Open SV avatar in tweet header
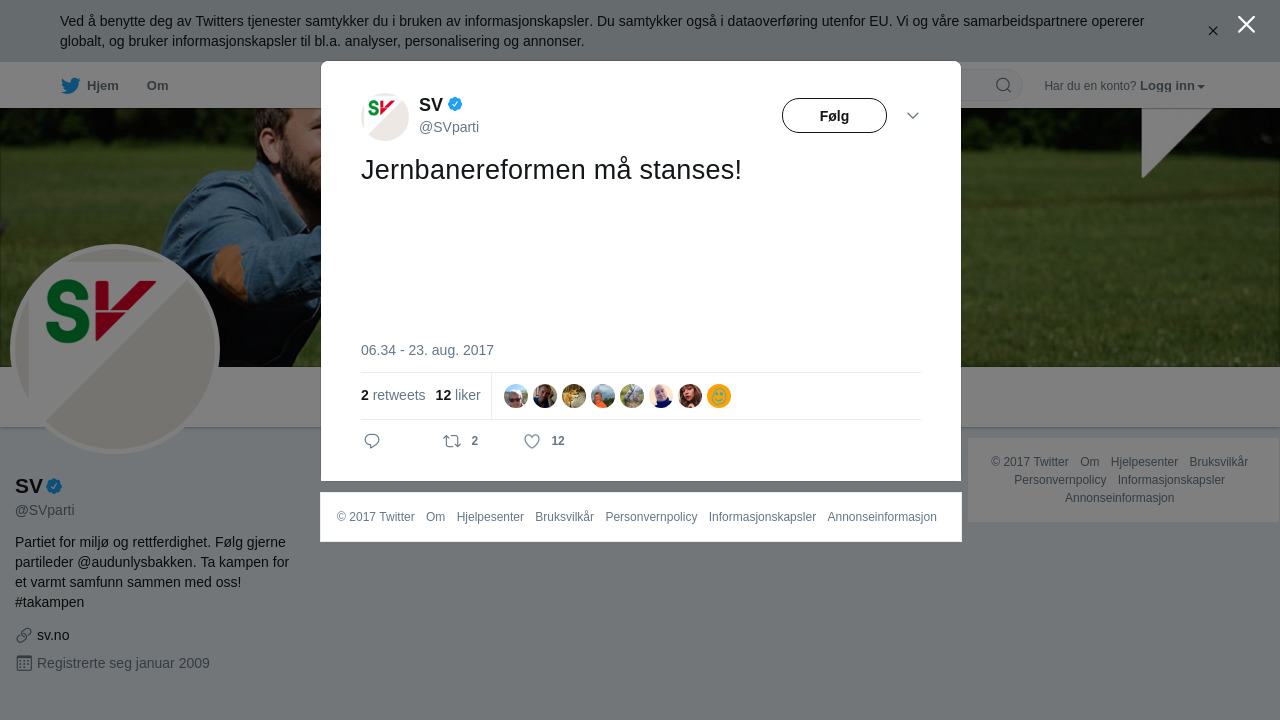The width and height of the screenshot is (1280, 720). click(385, 117)
